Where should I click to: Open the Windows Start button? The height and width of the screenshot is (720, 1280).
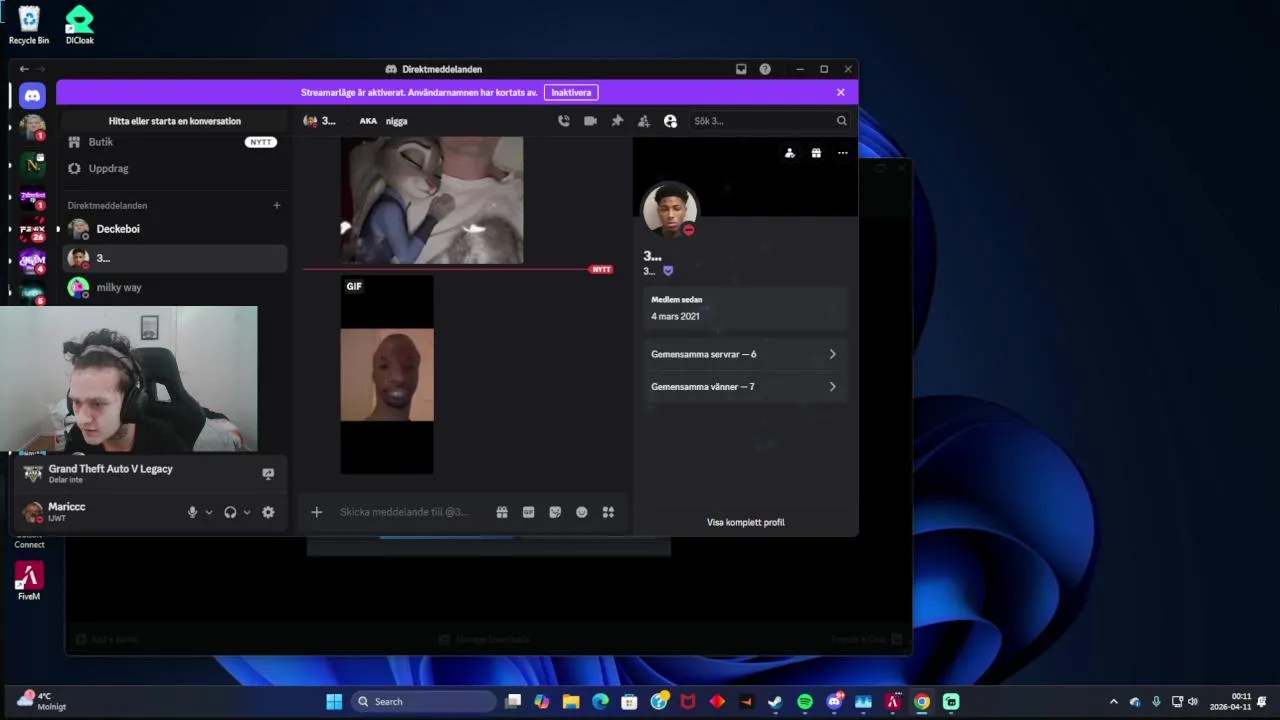coord(334,701)
